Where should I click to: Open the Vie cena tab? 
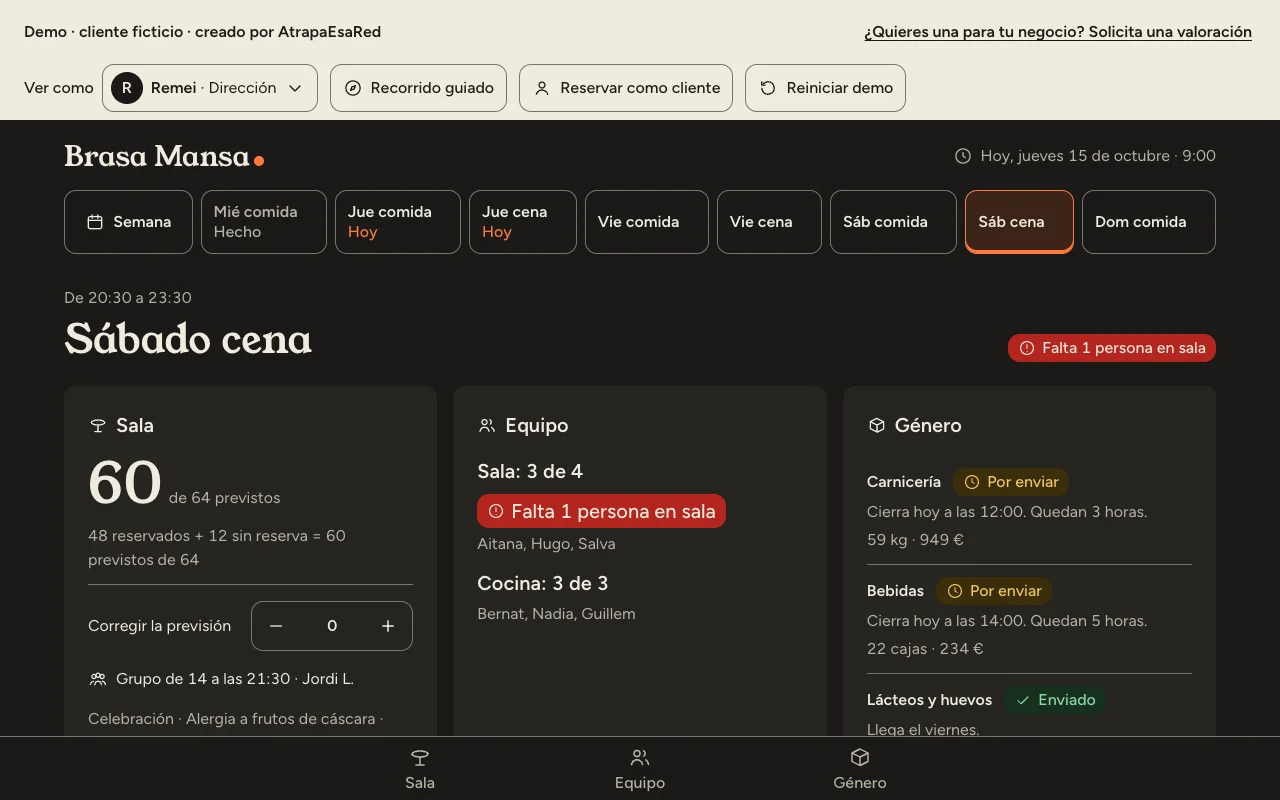(769, 222)
